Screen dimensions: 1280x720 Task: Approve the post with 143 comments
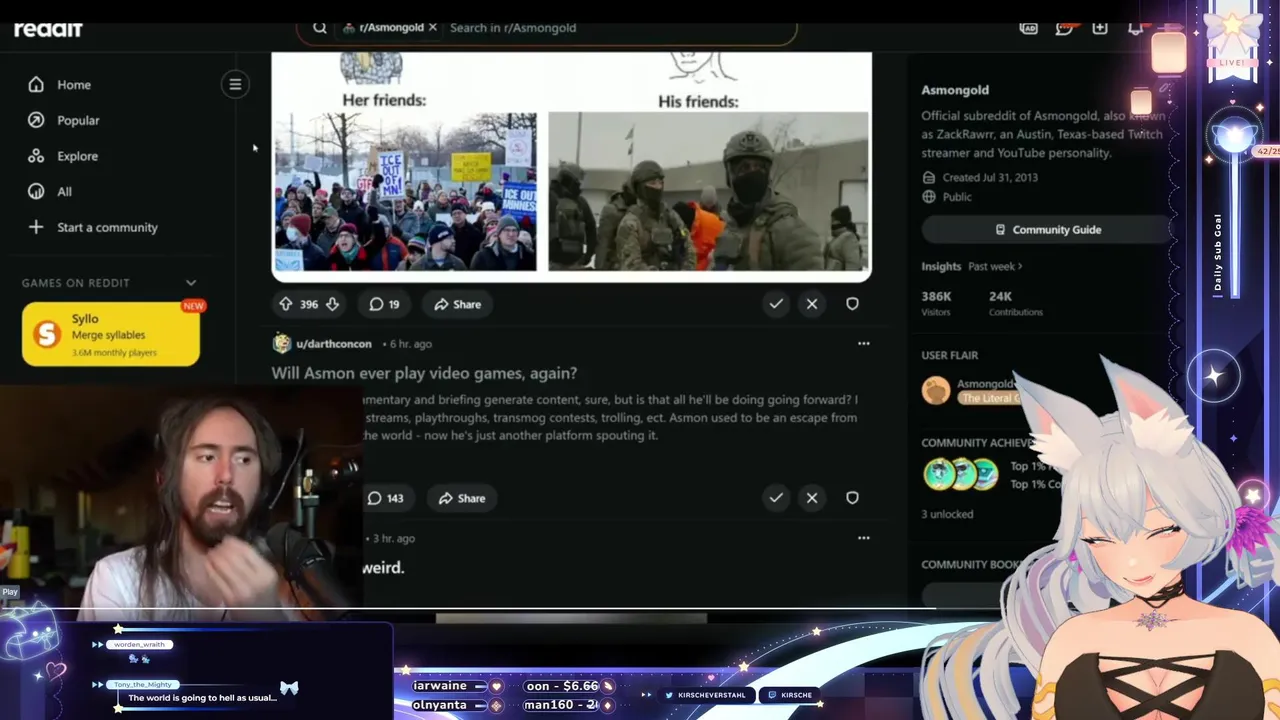click(x=776, y=498)
